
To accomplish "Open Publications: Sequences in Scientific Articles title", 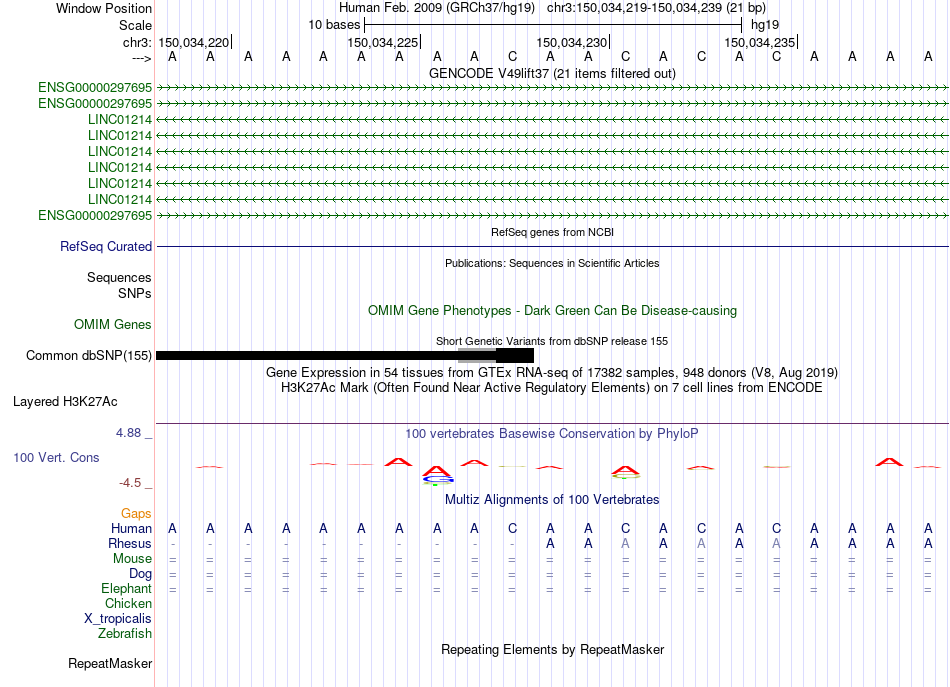I will click(552, 263).
